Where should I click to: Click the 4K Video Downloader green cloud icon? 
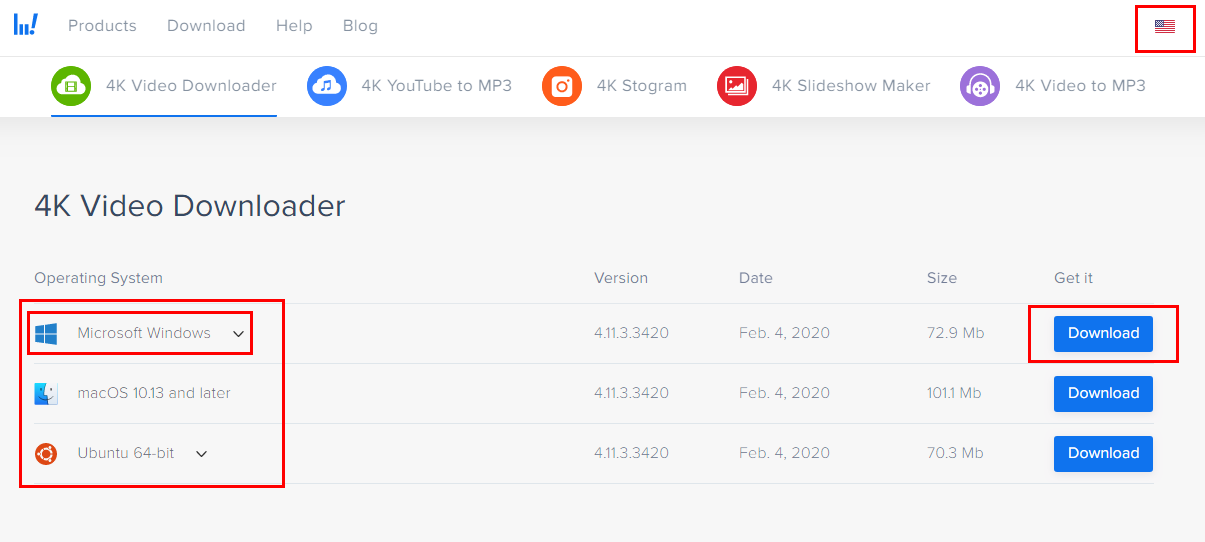(x=71, y=86)
